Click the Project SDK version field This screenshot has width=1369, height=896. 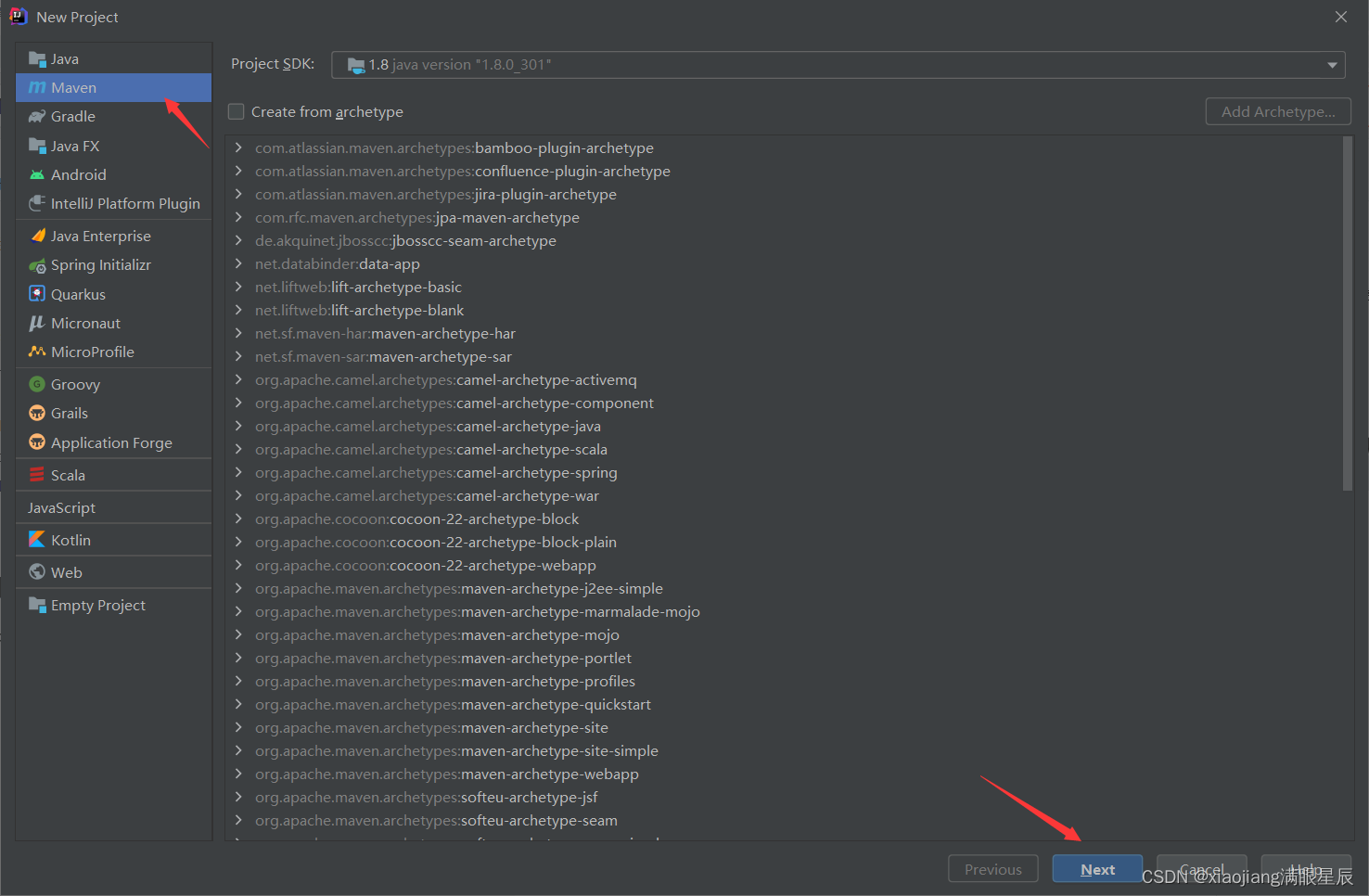pos(838,65)
